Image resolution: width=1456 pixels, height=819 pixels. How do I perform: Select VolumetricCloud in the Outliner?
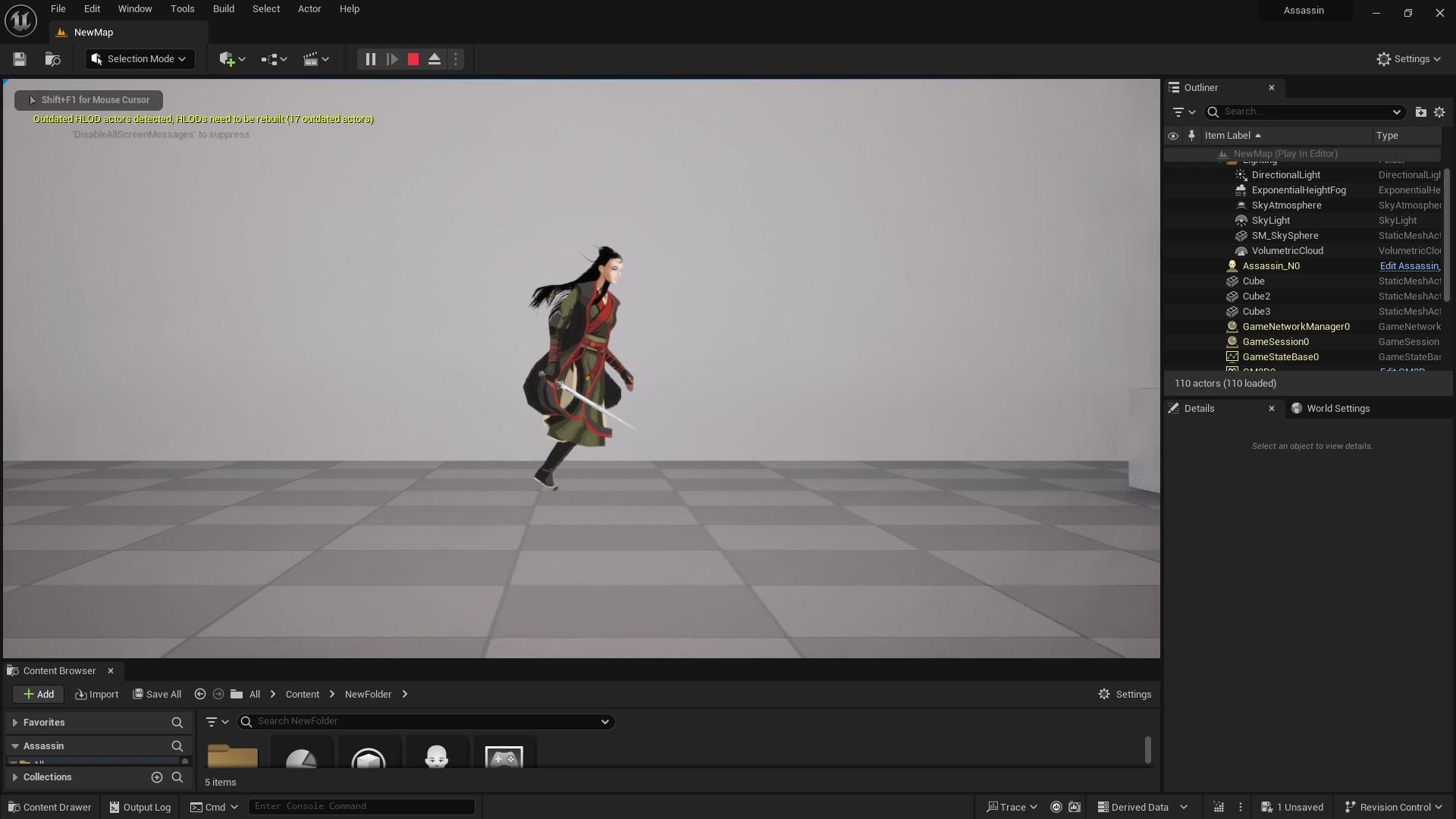pos(1302,251)
